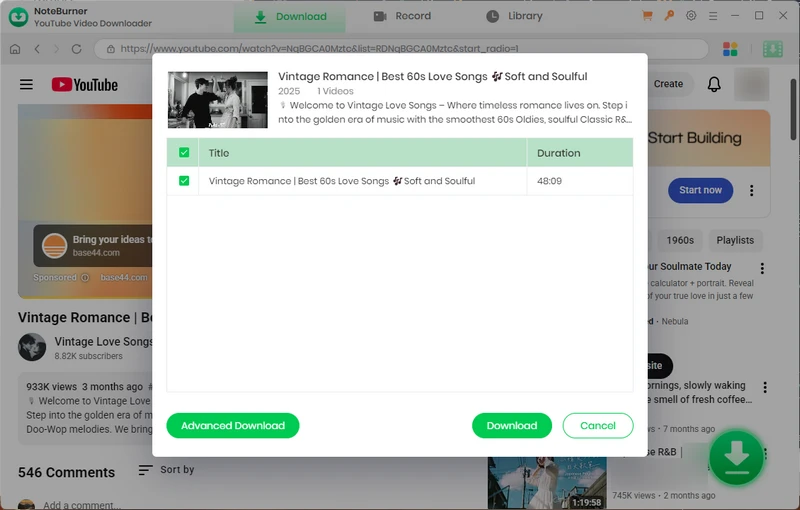The height and width of the screenshot is (510, 800).
Task: Click the Advanced Download button
Action: pyautogui.click(x=233, y=425)
